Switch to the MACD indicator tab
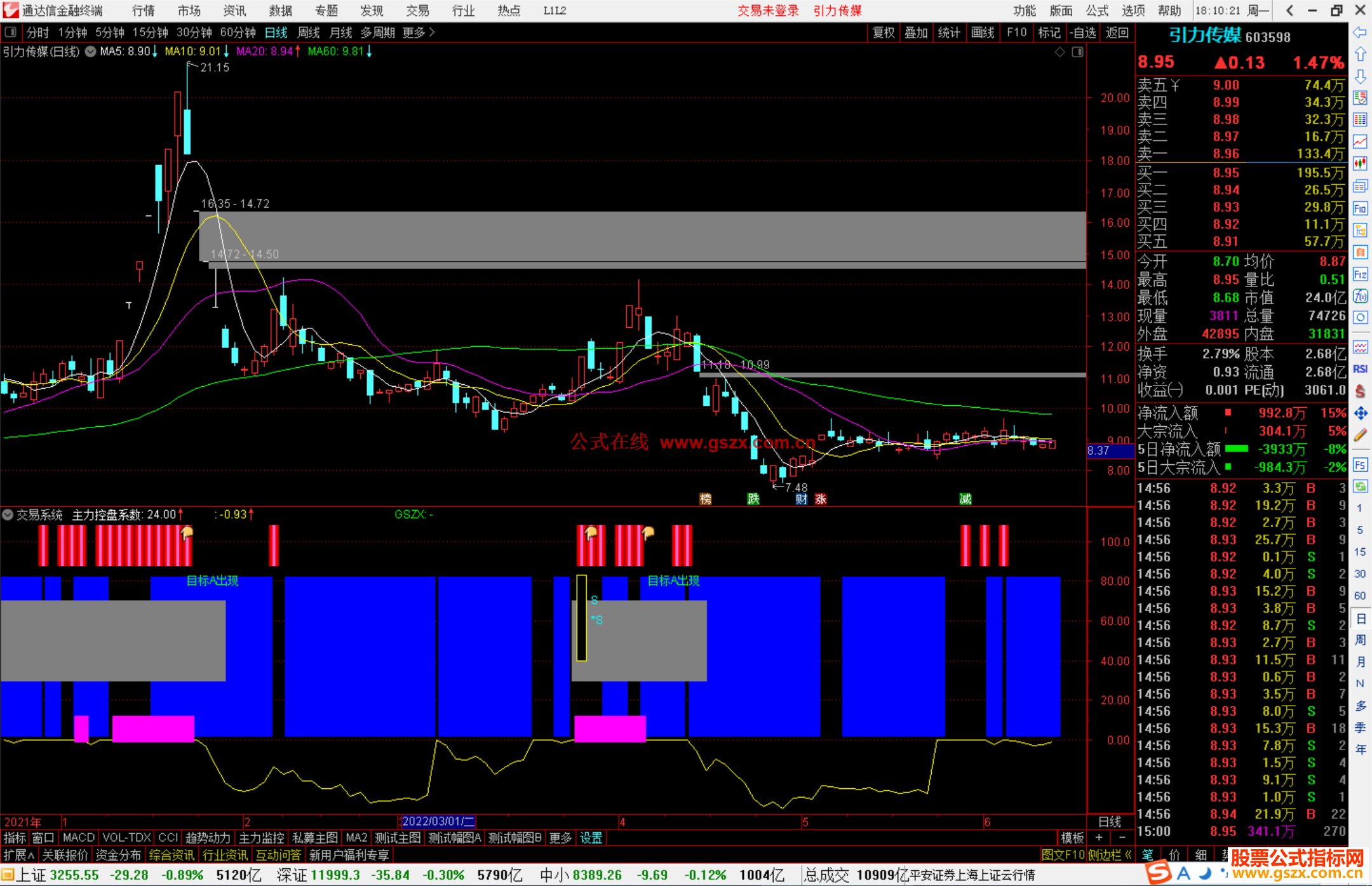The height and width of the screenshot is (886, 1372). coord(79,838)
